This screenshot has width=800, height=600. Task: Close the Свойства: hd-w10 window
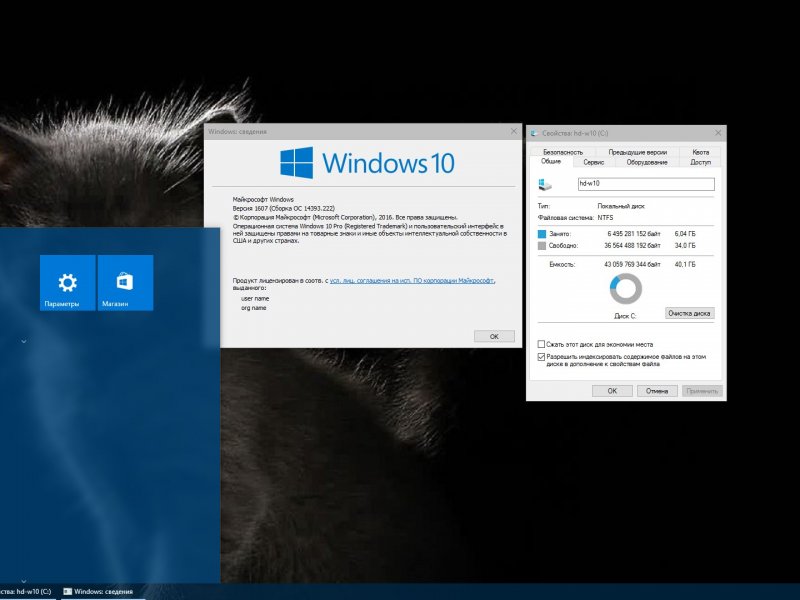click(718, 133)
